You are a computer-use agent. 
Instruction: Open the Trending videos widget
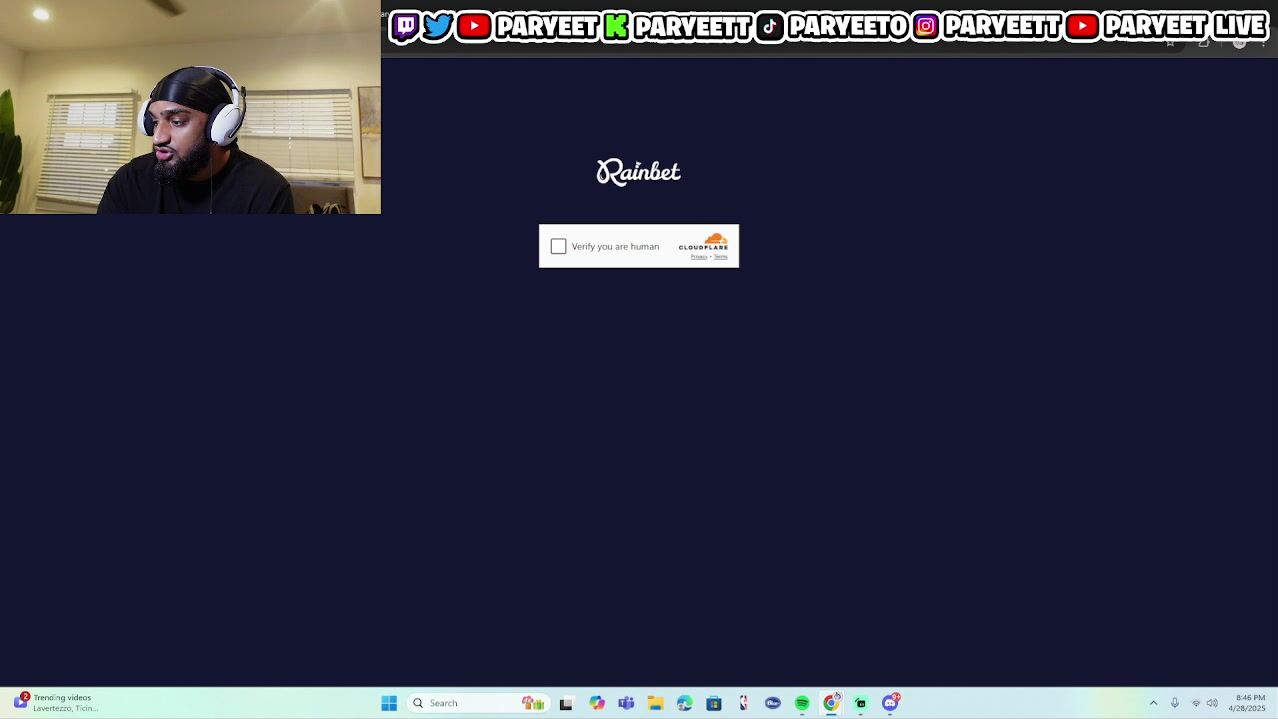[x=56, y=703]
